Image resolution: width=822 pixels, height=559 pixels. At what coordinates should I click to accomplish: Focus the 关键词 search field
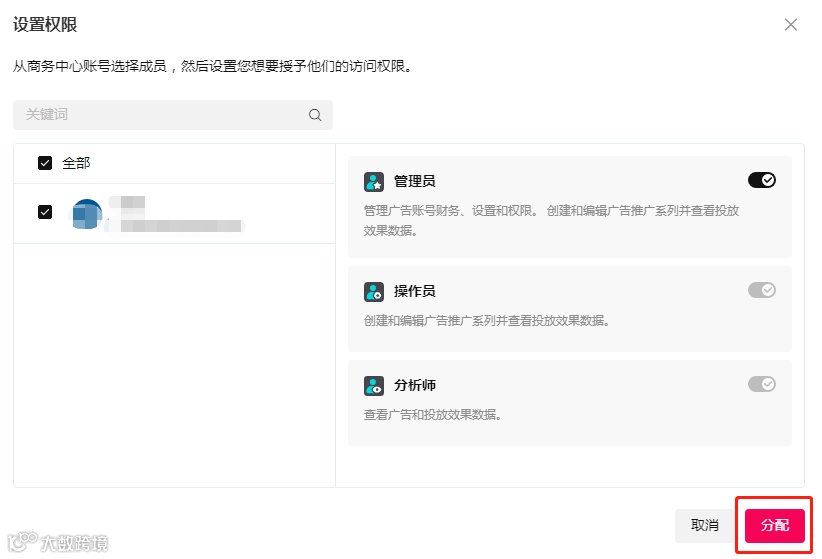[x=173, y=115]
